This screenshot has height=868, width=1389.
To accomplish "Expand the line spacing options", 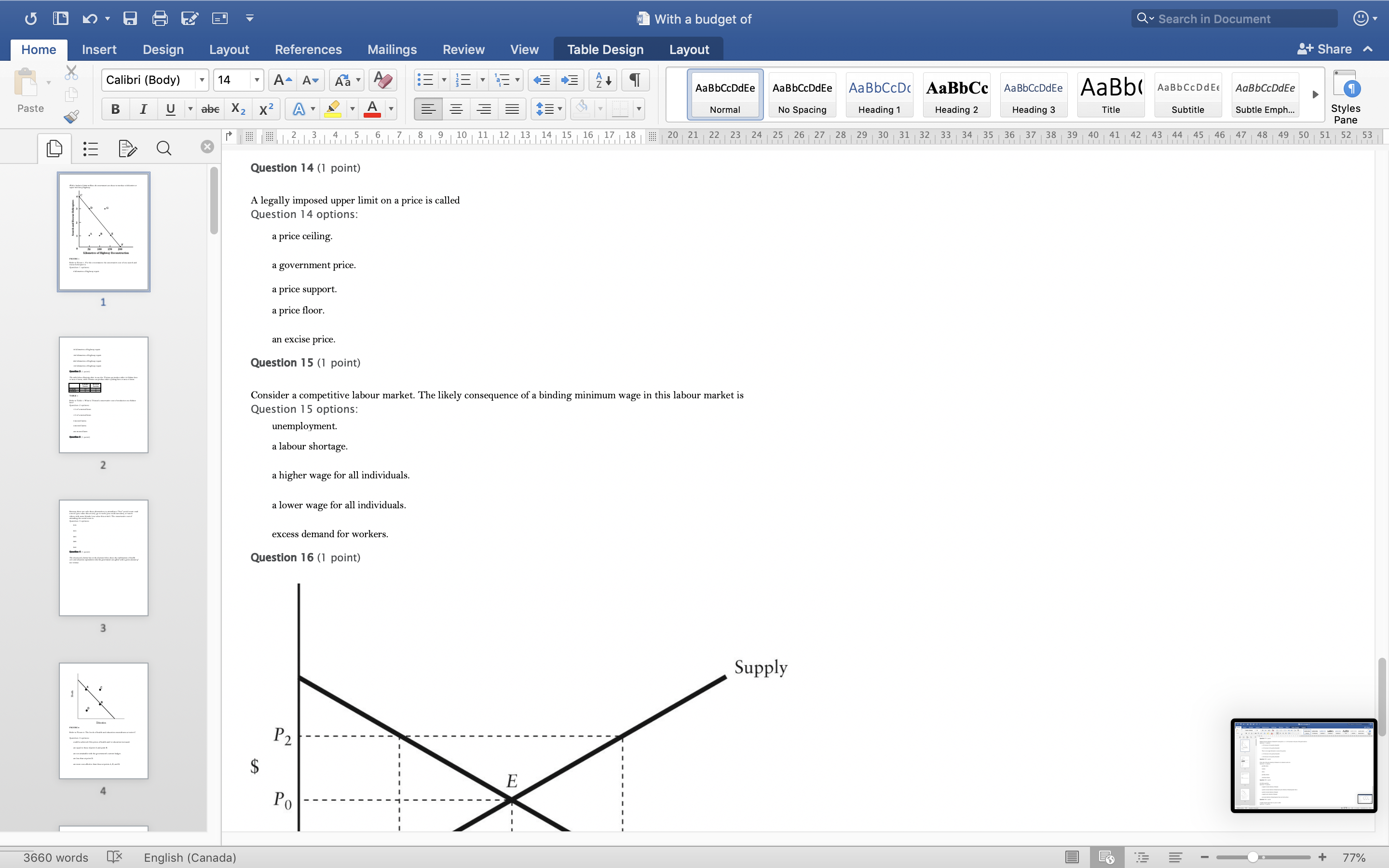I will click(559, 108).
